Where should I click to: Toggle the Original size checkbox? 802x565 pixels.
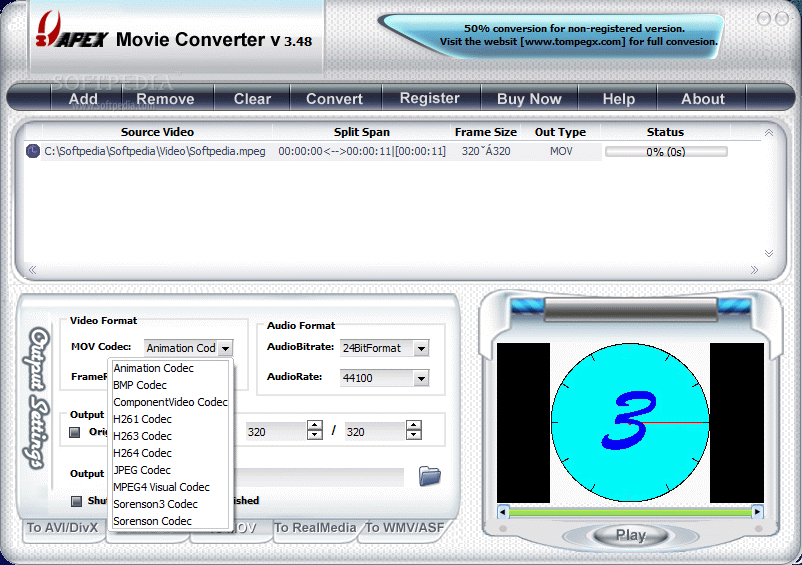[75, 433]
